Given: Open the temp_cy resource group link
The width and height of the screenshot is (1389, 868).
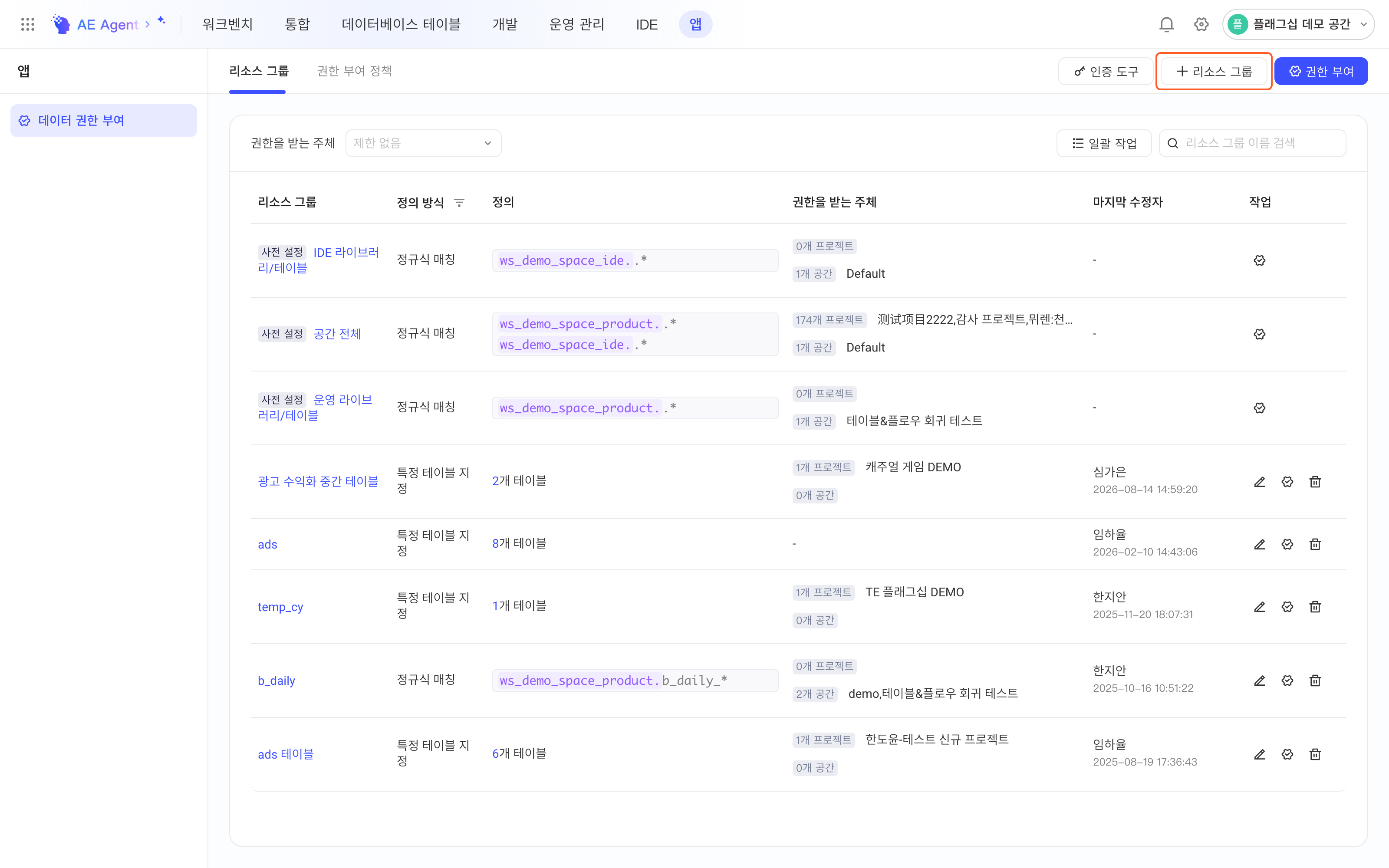Looking at the screenshot, I should click(280, 607).
